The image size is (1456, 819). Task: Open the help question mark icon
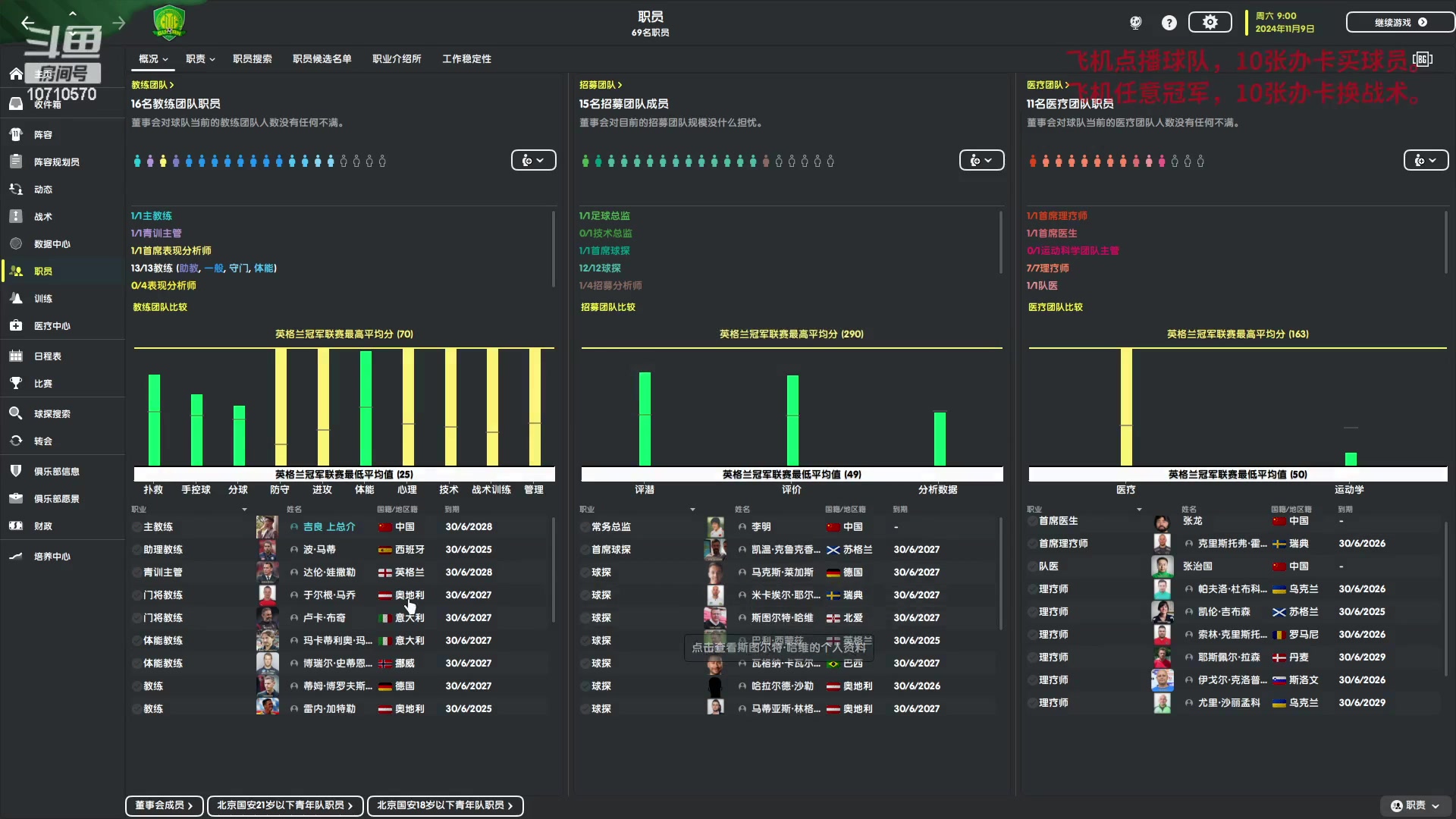tap(1169, 23)
